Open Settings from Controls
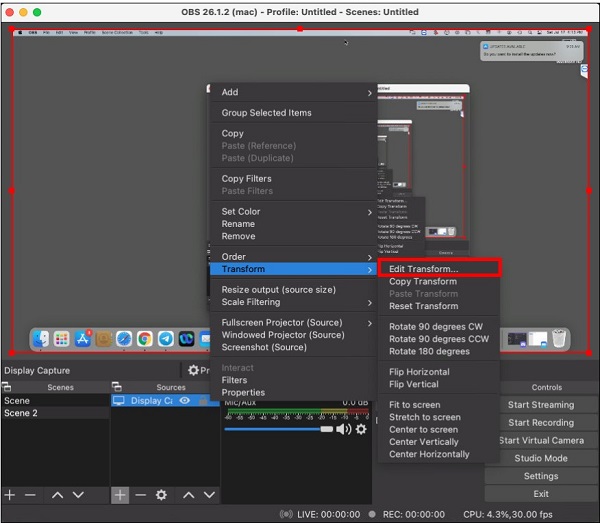This screenshot has width=600, height=523. point(541,476)
